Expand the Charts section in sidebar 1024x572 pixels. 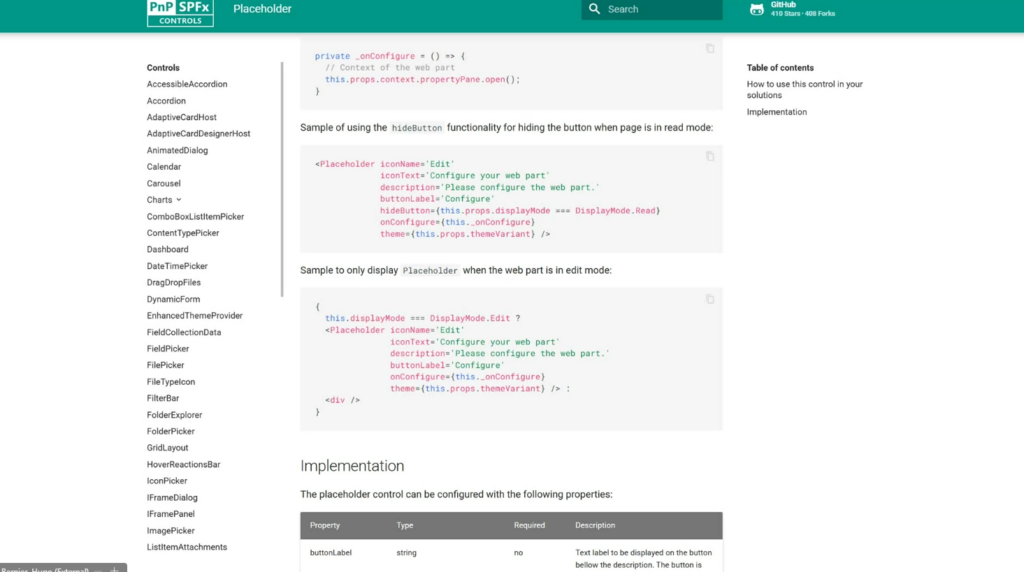[x=178, y=200]
